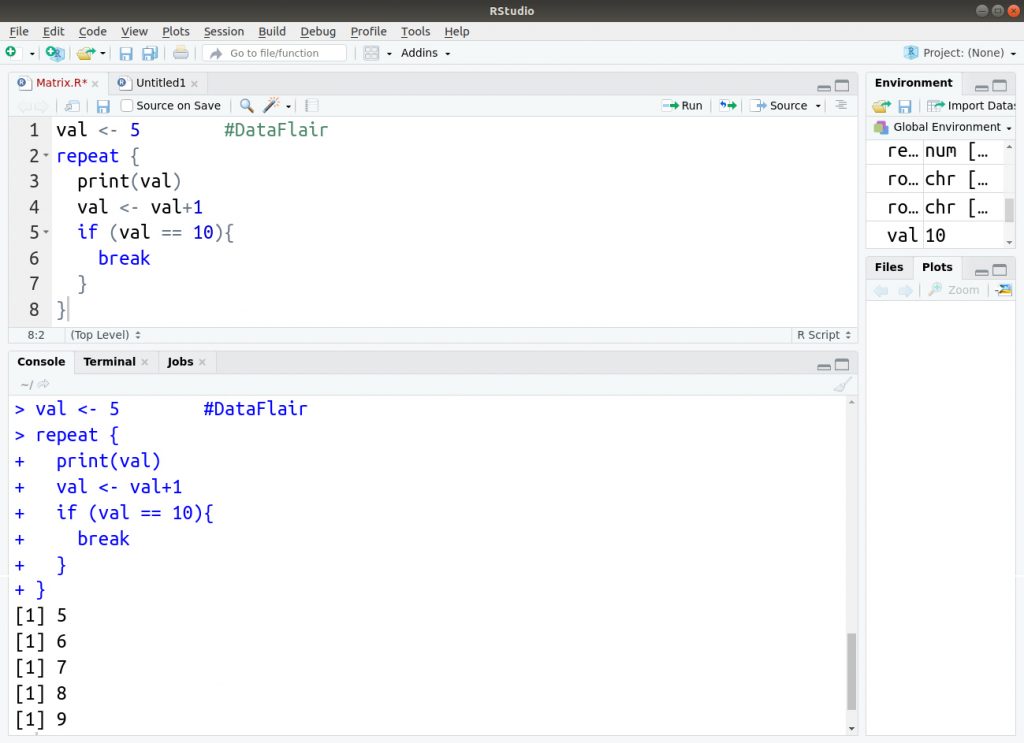The width and height of the screenshot is (1024, 743).
Task: Click the '#DataFlair' comment in the editor
Action: [x=276, y=130]
